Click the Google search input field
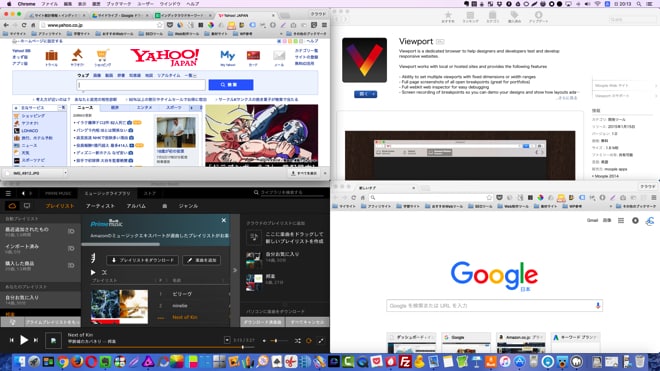 point(494,306)
